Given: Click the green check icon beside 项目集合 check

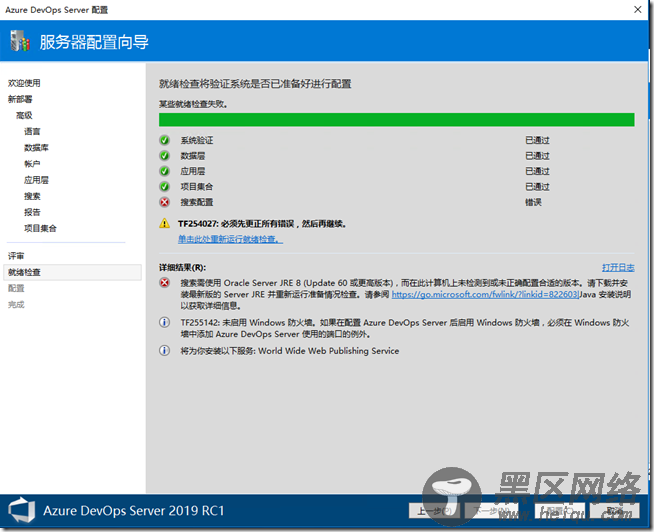Looking at the screenshot, I should pyautogui.click(x=165, y=187).
